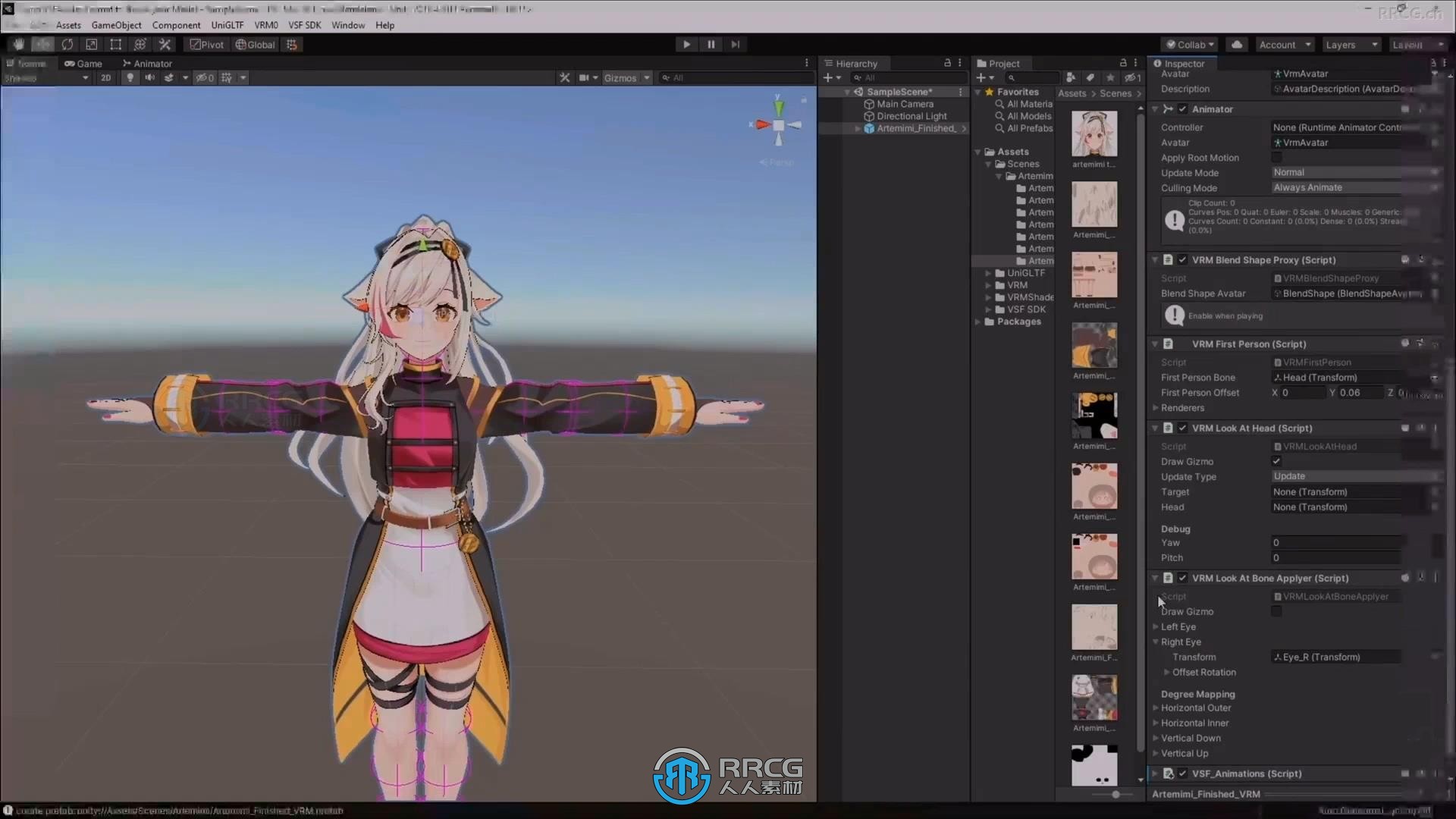Click the search by label icon in Project
The height and width of the screenshot is (819, 1456).
click(1090, 77)
